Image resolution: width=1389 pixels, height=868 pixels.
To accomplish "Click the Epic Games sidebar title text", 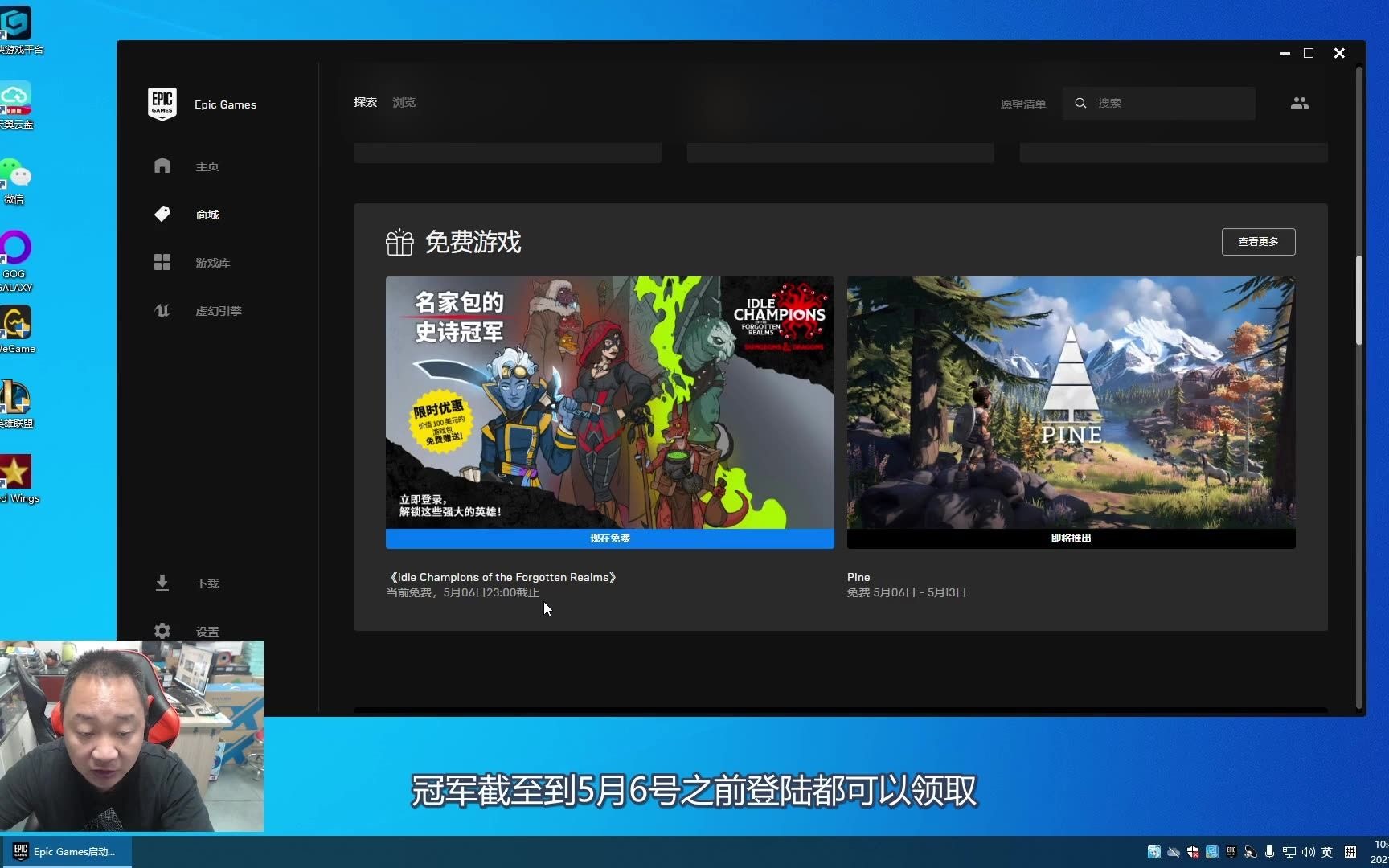I will click(x=225, y=104).
